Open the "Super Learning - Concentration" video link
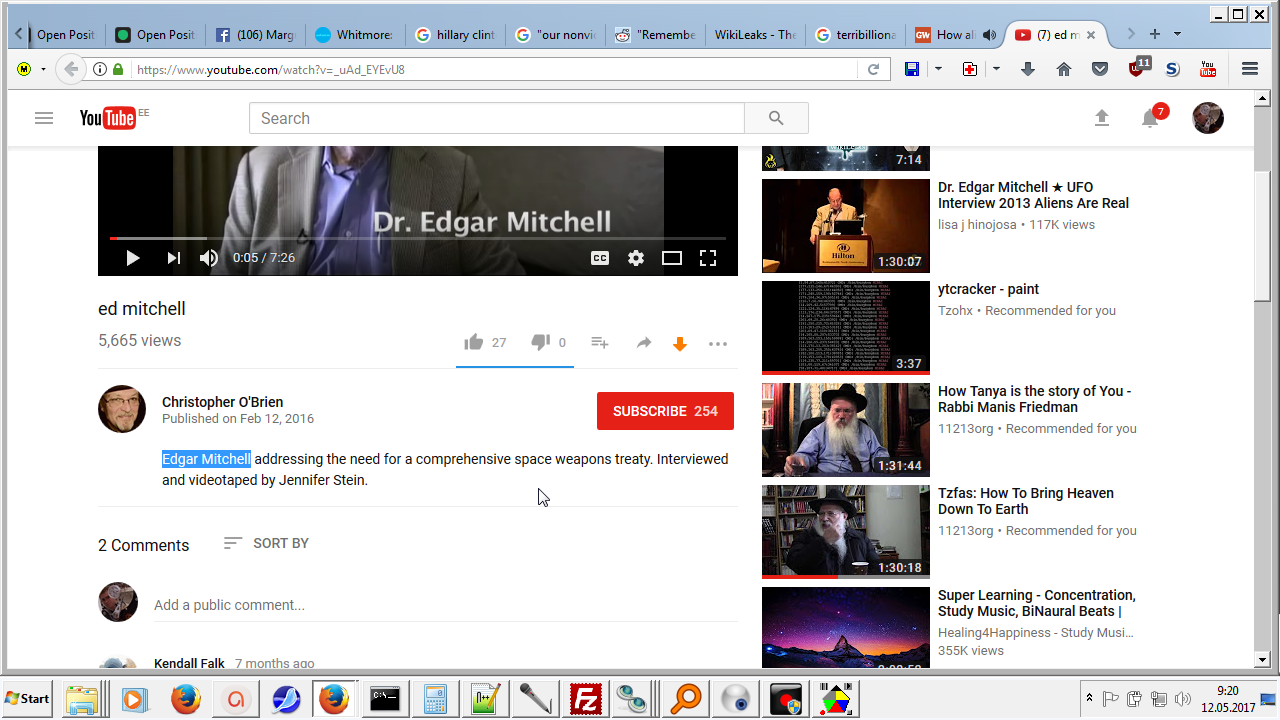 point(1036,603)
